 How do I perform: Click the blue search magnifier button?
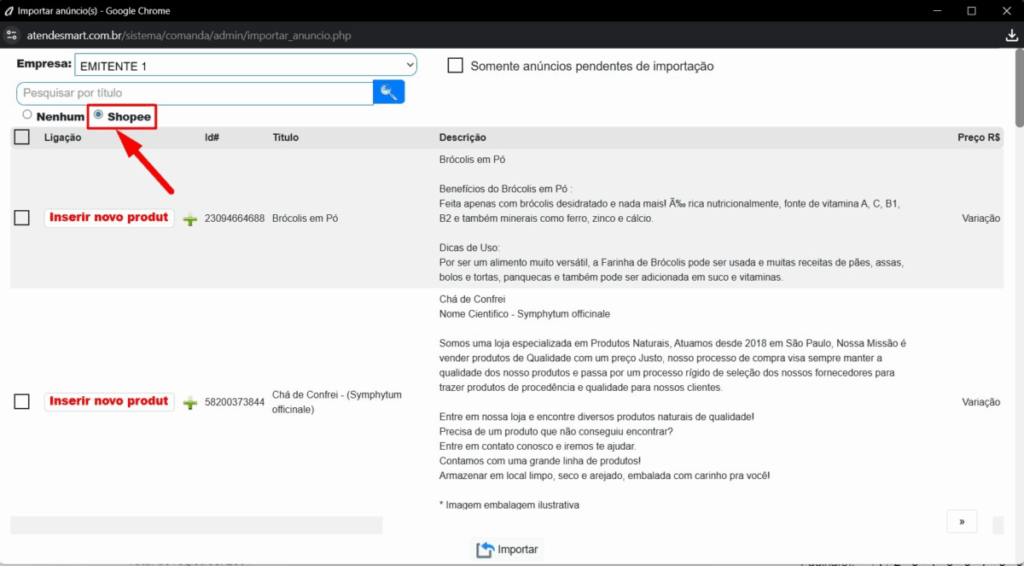[x=389, y=92]
